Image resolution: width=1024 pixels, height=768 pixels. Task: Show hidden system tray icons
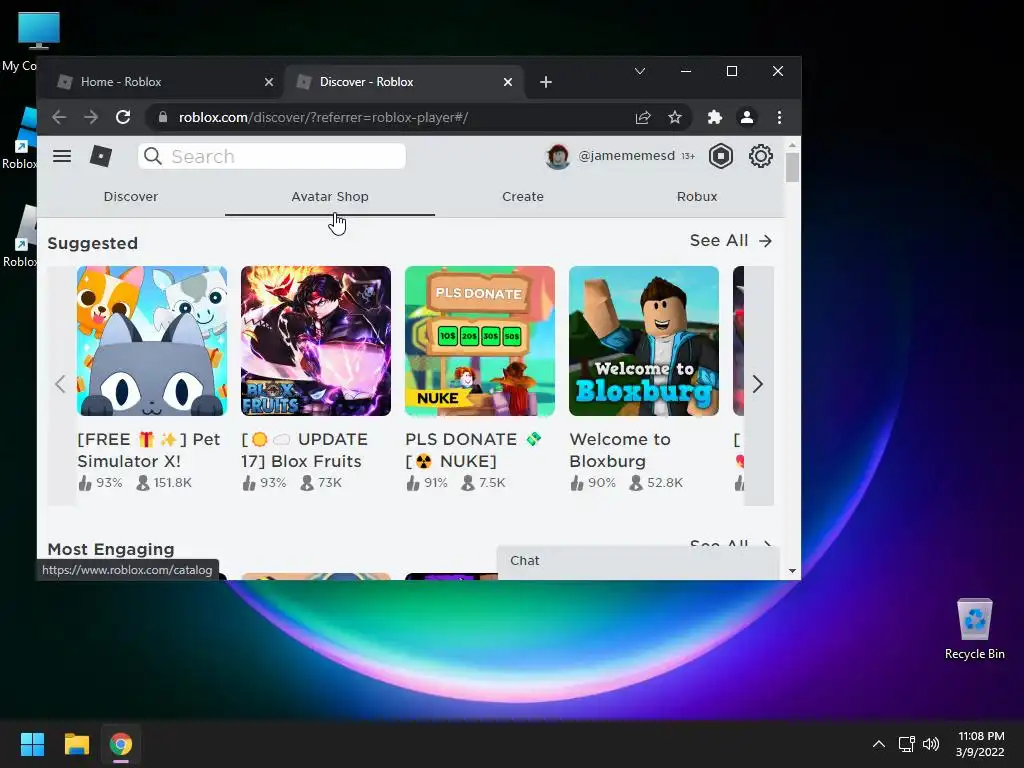point(879,744)
